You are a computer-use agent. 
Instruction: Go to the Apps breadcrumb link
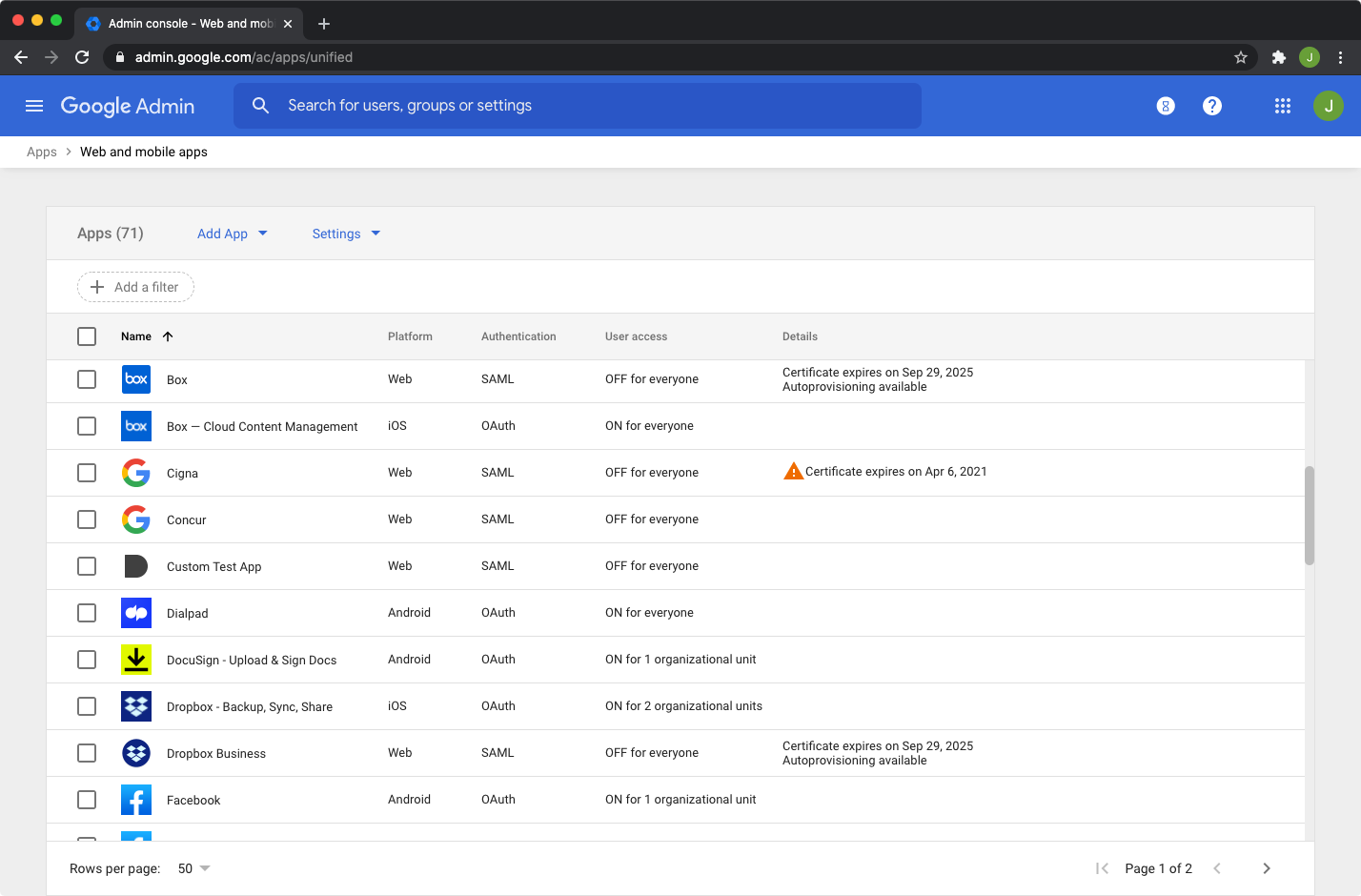point(42,152)
